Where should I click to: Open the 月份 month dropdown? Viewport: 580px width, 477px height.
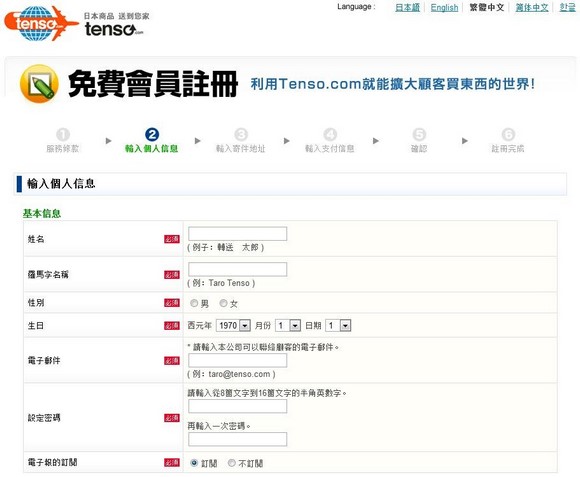click(x=288, y=325)
